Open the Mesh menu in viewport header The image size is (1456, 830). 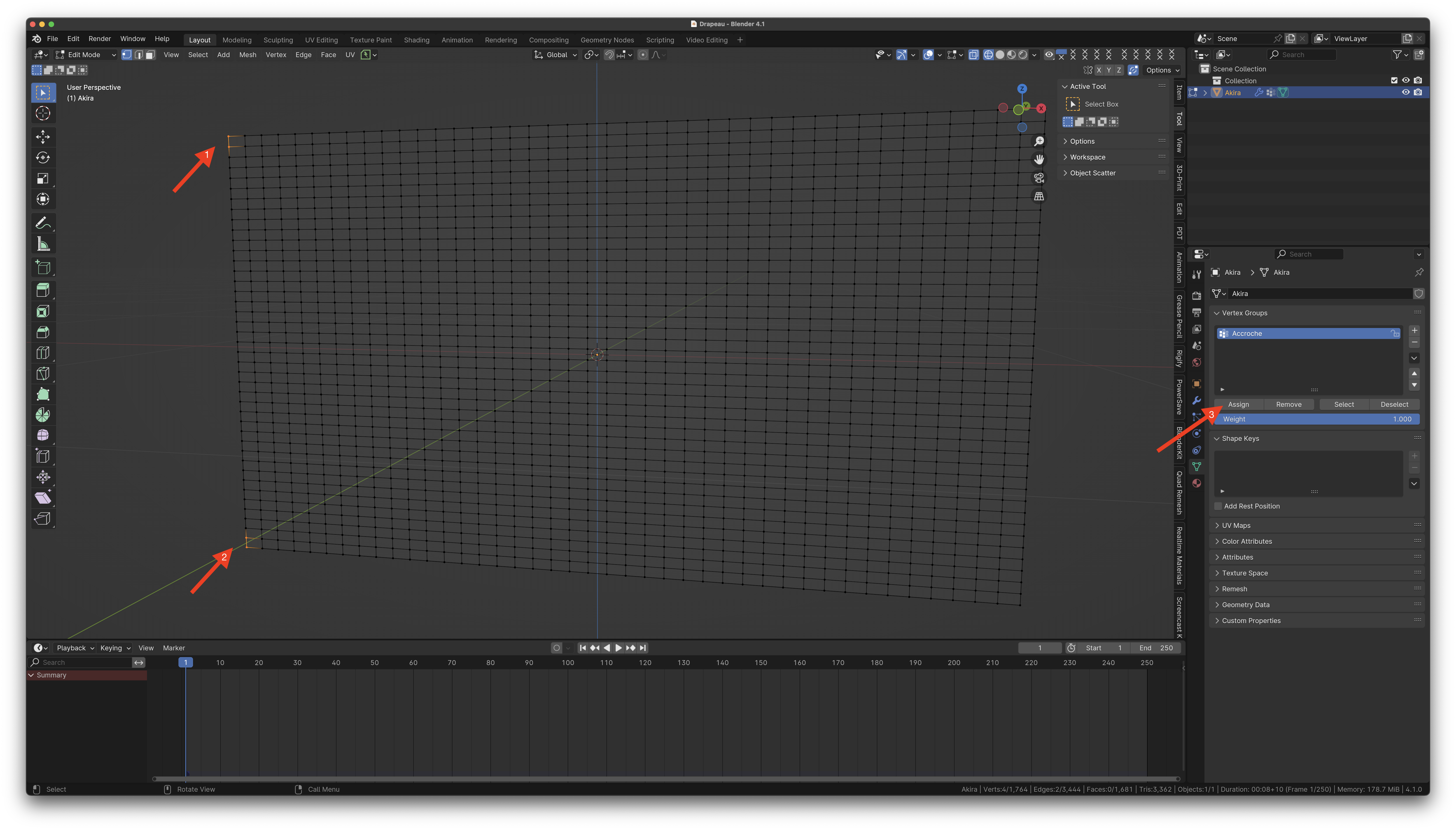click(247, 55)
